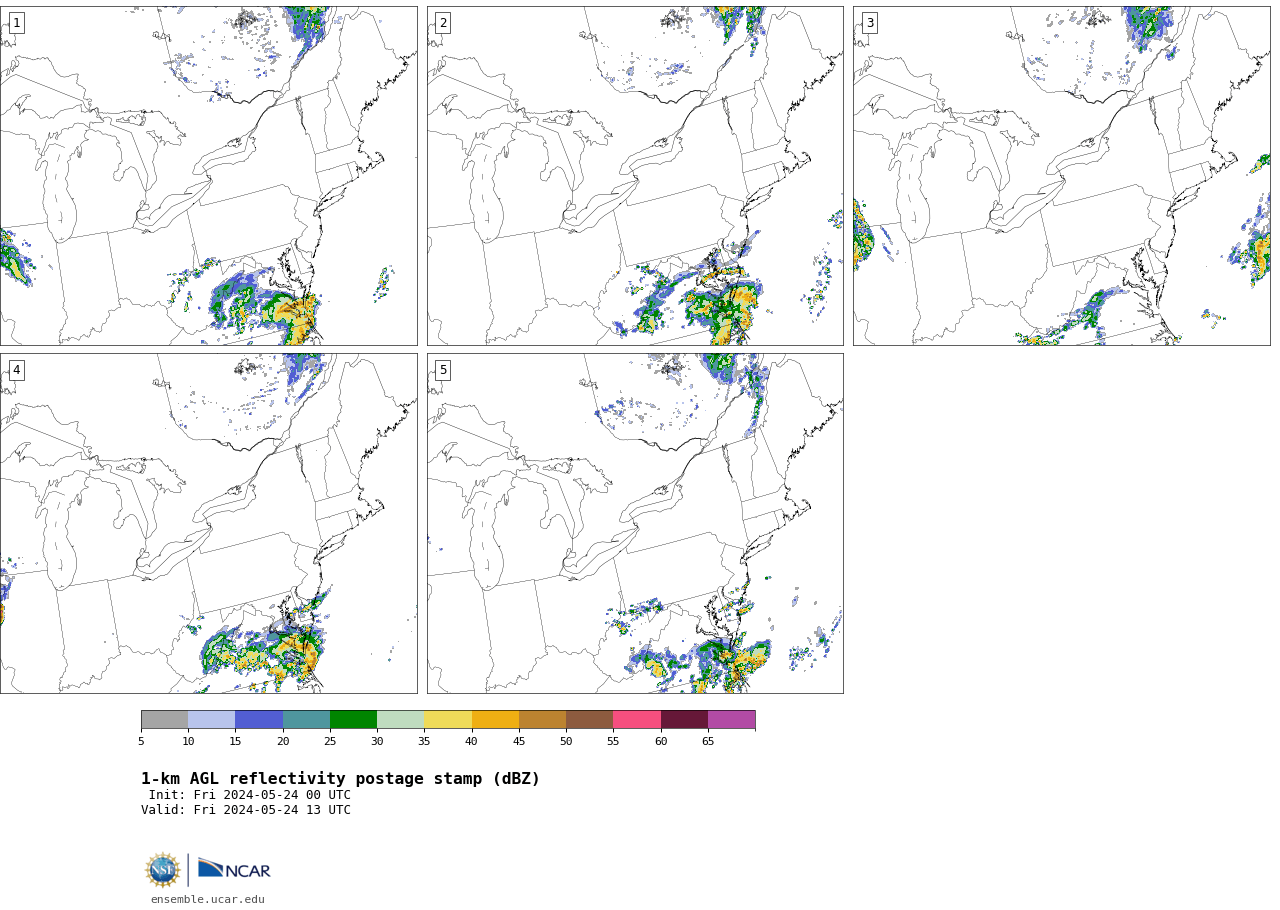Click the colorbar tick label '5'

click(141, 742)
